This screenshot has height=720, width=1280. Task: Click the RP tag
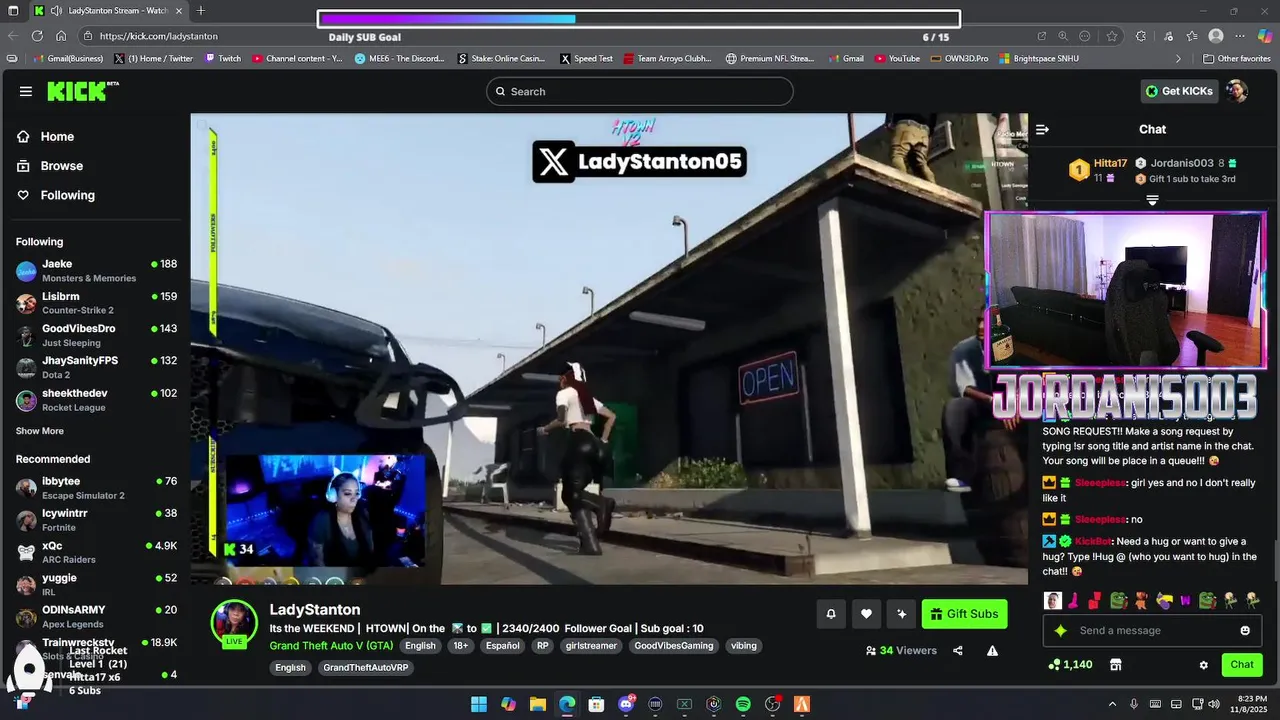click(543, 646)
